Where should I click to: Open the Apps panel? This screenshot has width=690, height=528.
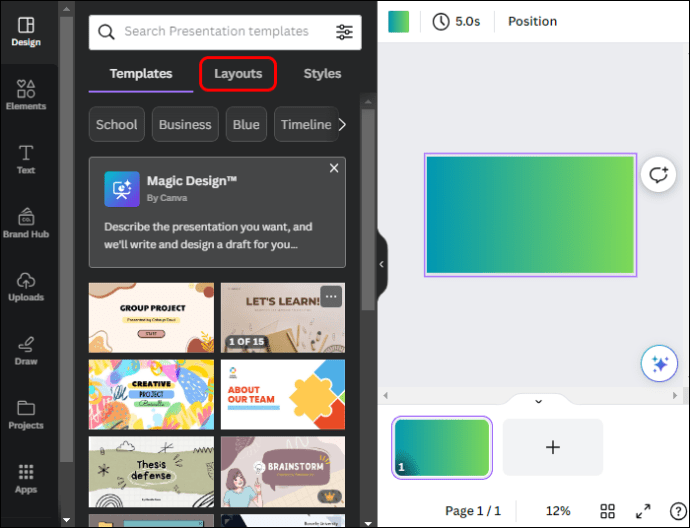tap(26, 479)
